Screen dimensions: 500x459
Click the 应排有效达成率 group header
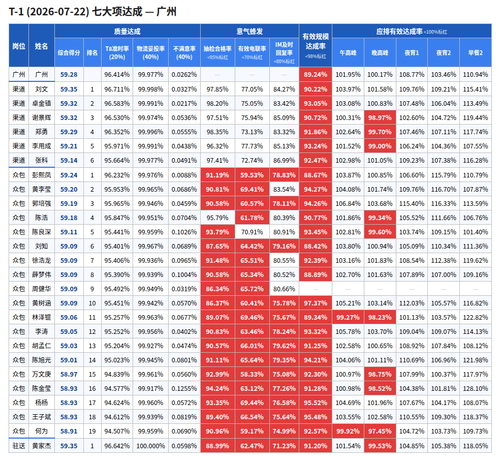click(412, 31)
